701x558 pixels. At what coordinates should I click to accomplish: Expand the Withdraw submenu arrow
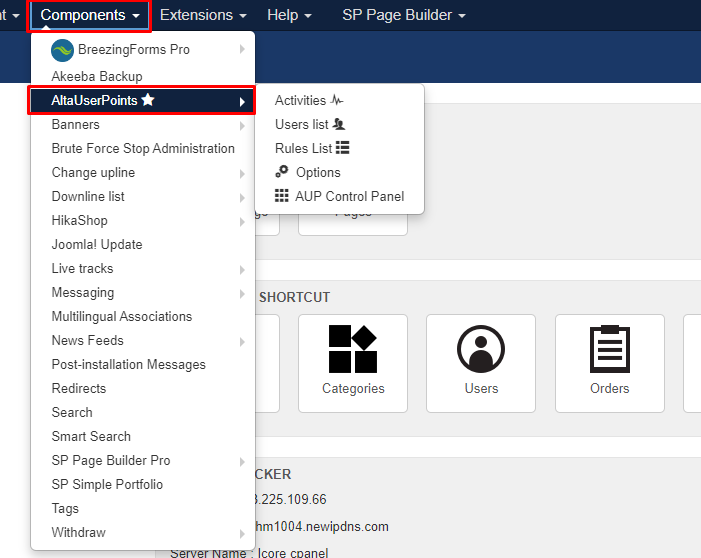click(x=242, y=534)
